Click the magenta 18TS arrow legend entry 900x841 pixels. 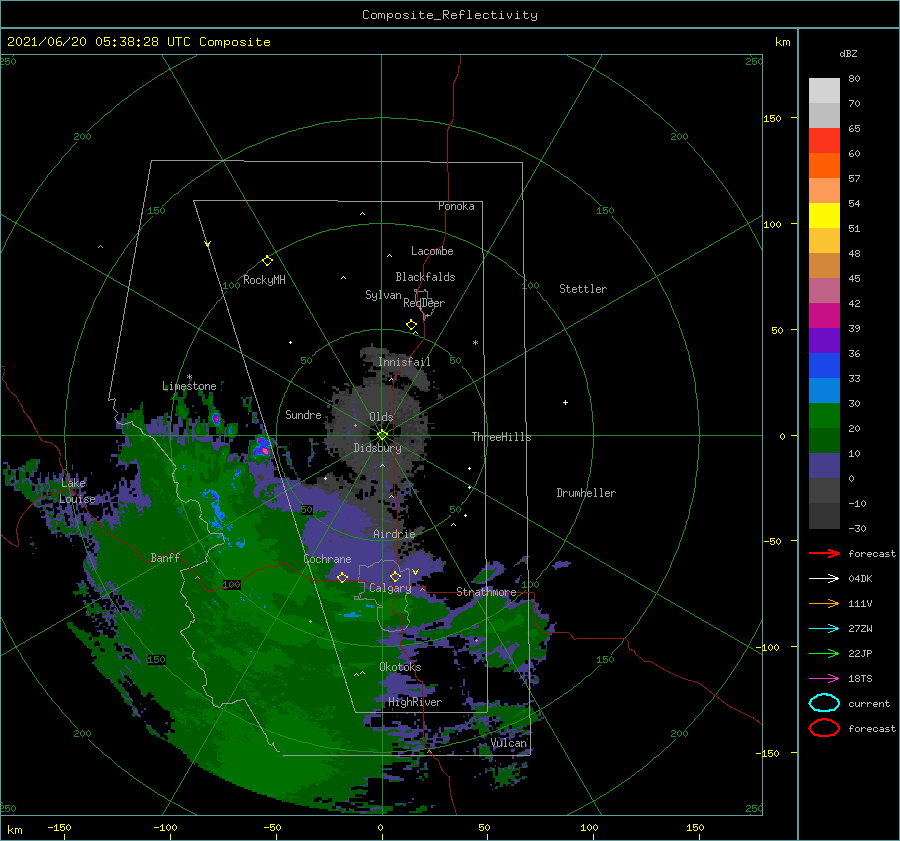[824, 679]
